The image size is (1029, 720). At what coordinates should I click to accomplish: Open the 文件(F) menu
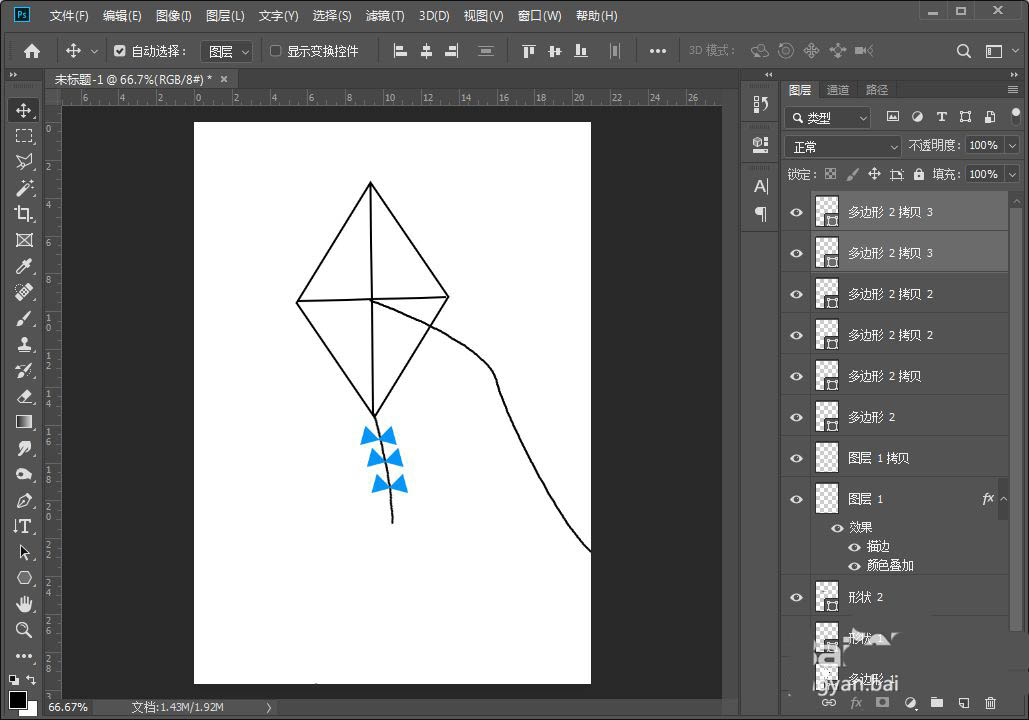(x=69, y=16)
